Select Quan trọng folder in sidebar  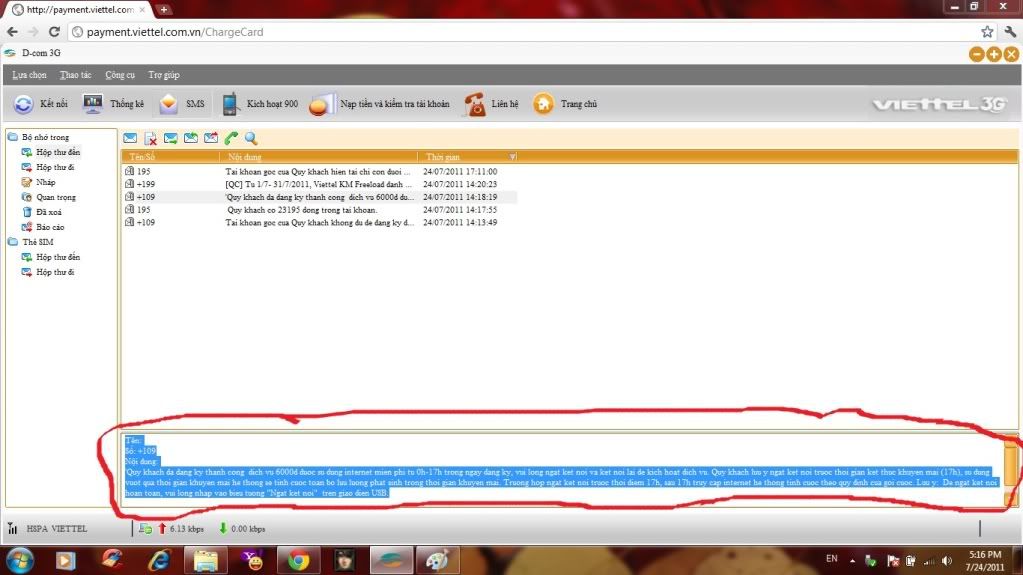55,197
